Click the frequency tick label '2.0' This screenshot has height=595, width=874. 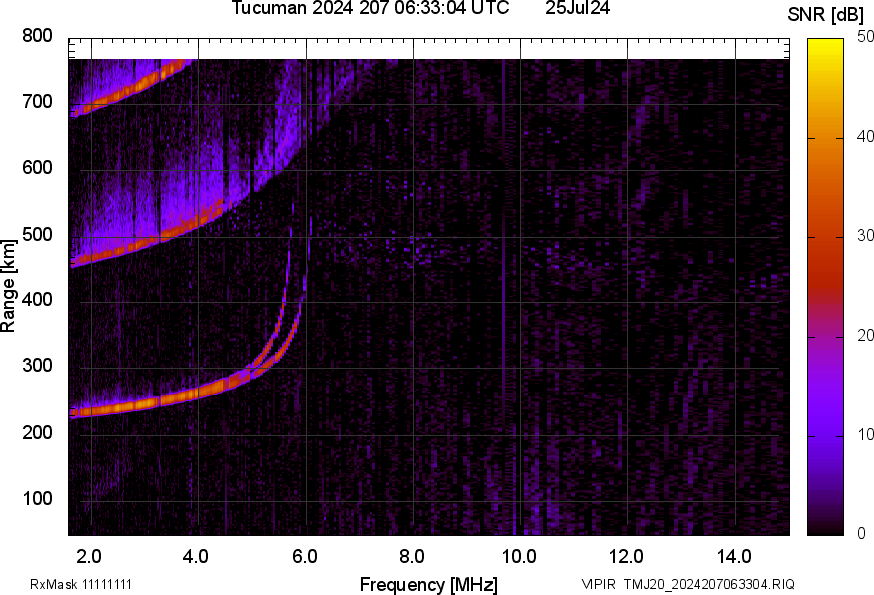point(89,557)
